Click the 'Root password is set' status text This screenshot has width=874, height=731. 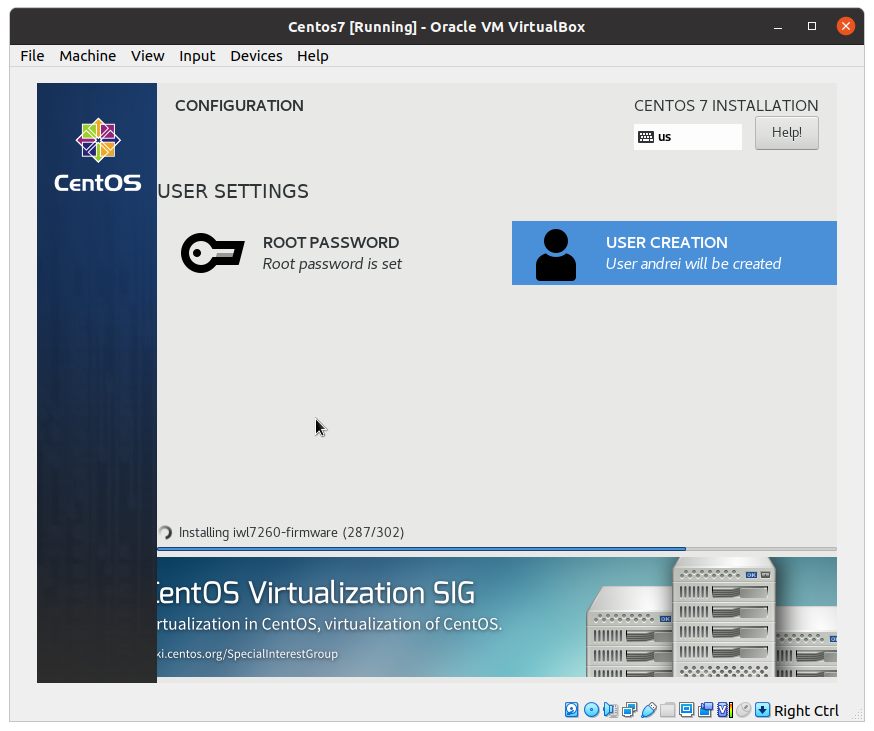coord(332,264)
